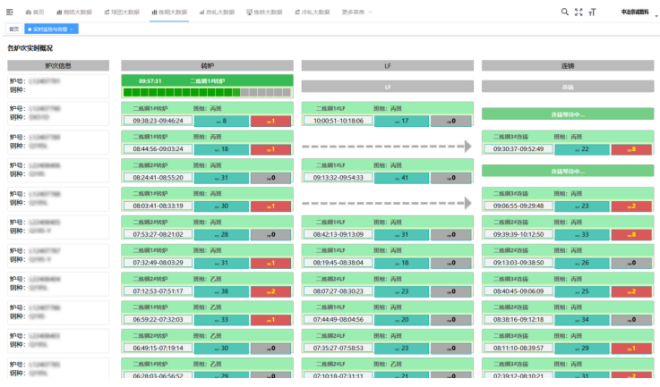Click the converter progress bar under 09:57:31
The image size is (660, 387).
tap(207, 92)
